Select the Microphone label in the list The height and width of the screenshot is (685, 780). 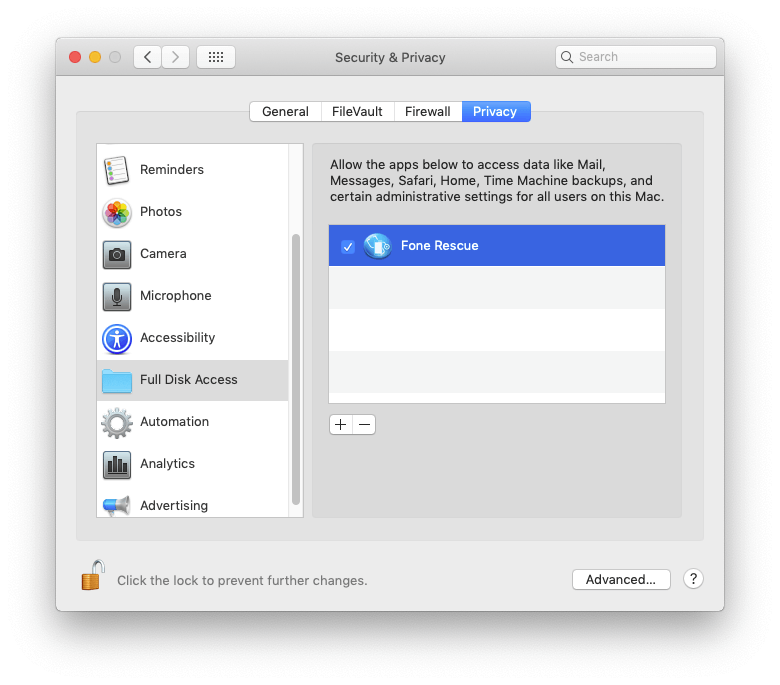[176, 295]
